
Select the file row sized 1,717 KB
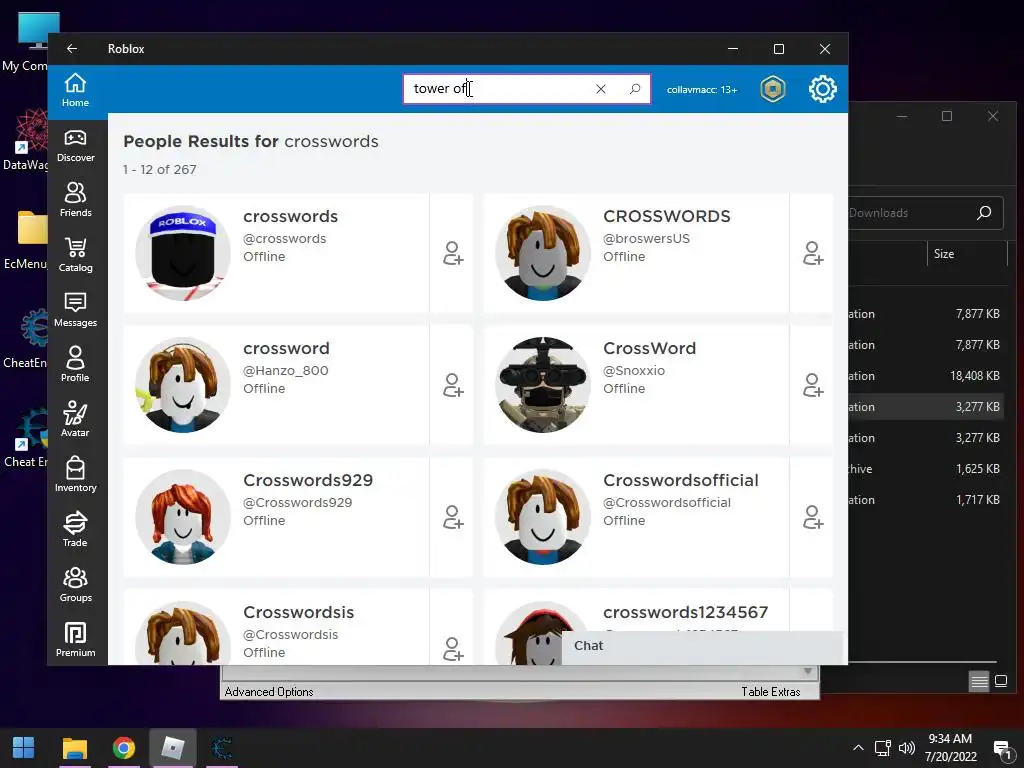(x=927, y=500)
